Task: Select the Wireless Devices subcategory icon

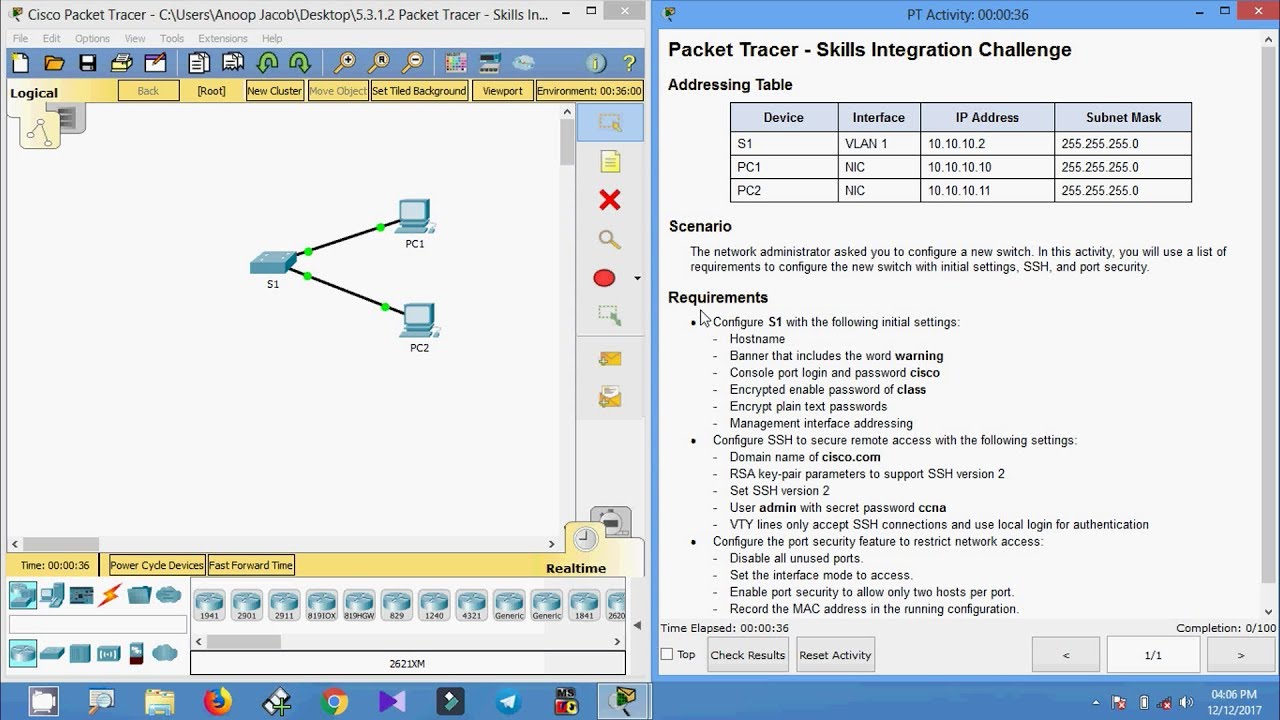Action: (x=108, y=654)
